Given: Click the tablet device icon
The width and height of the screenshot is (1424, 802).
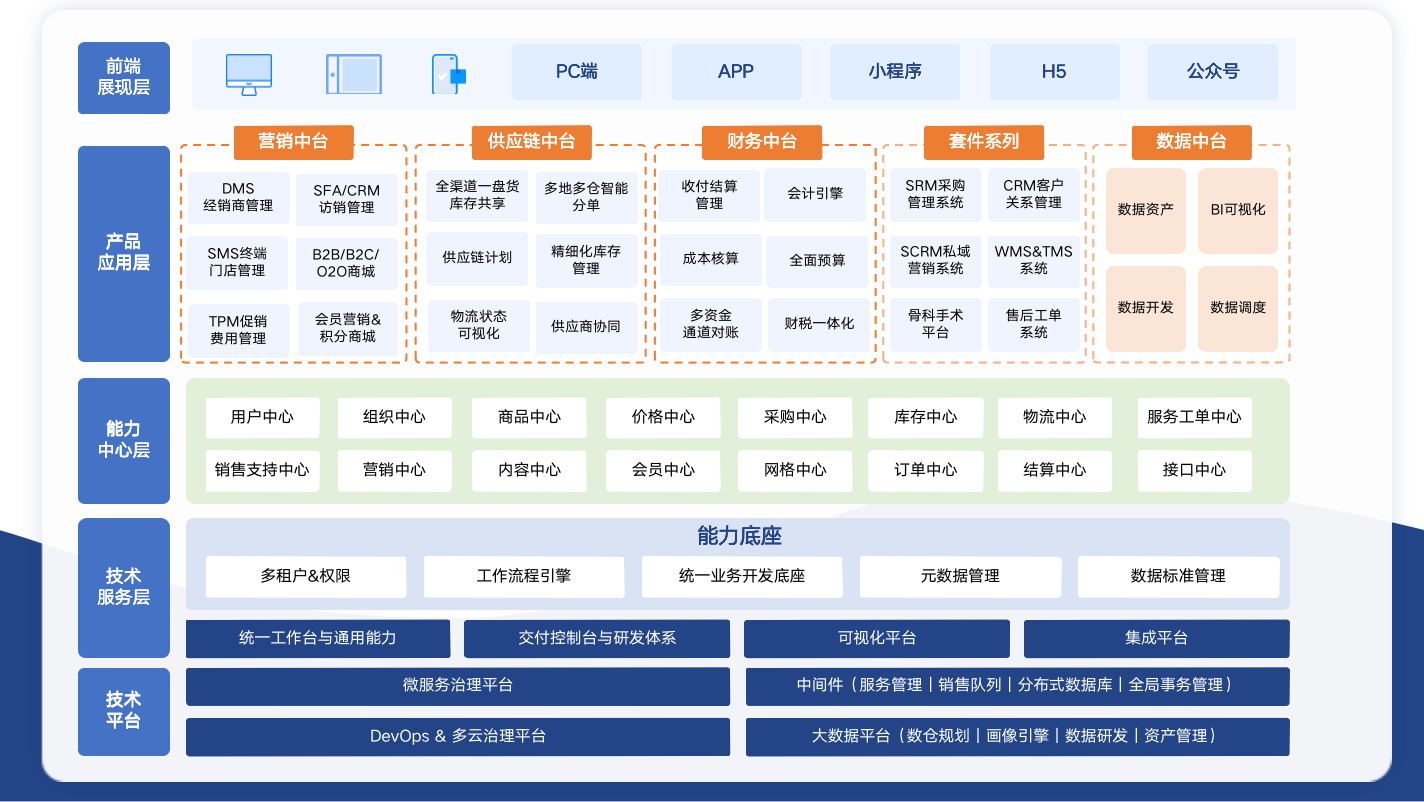Looking at the screenshot, I should click(353, 74).
